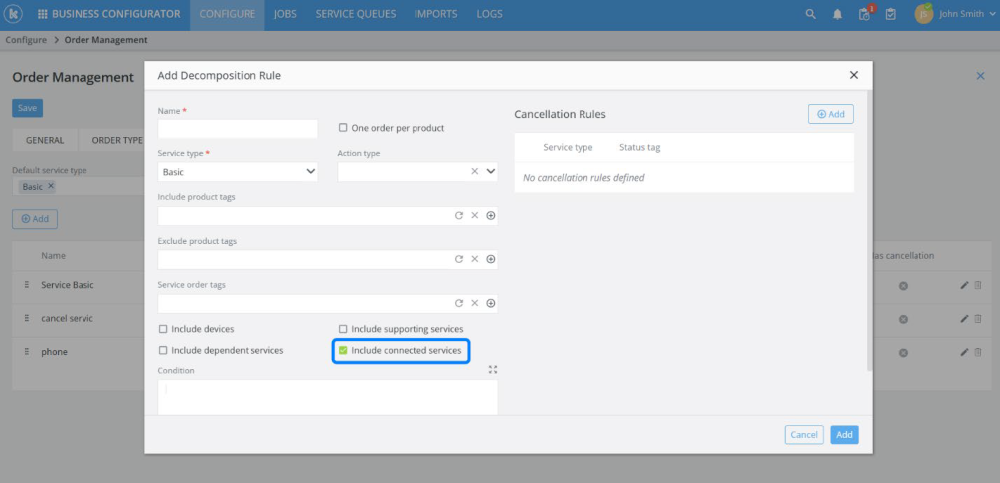Click the search icon in top bar
This screenshot has width=1000, height=483.
tap(811, 15)
